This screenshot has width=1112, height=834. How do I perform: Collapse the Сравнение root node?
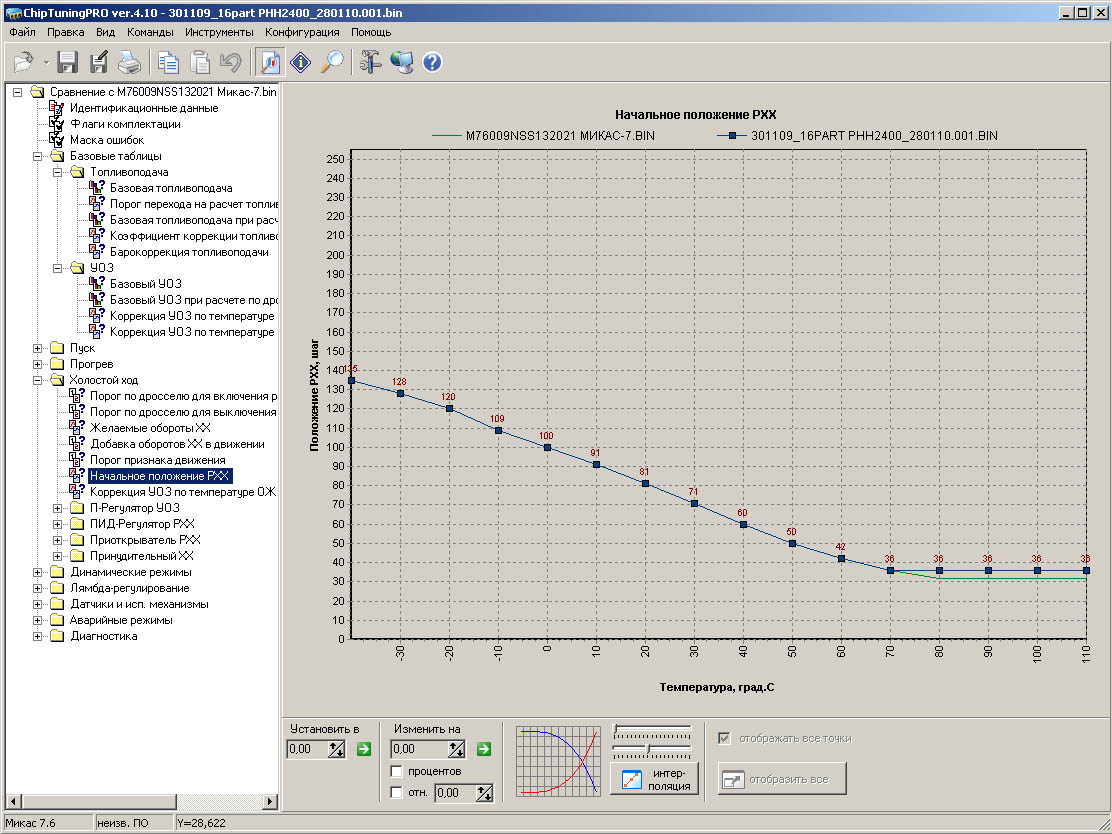pos(18,92)
